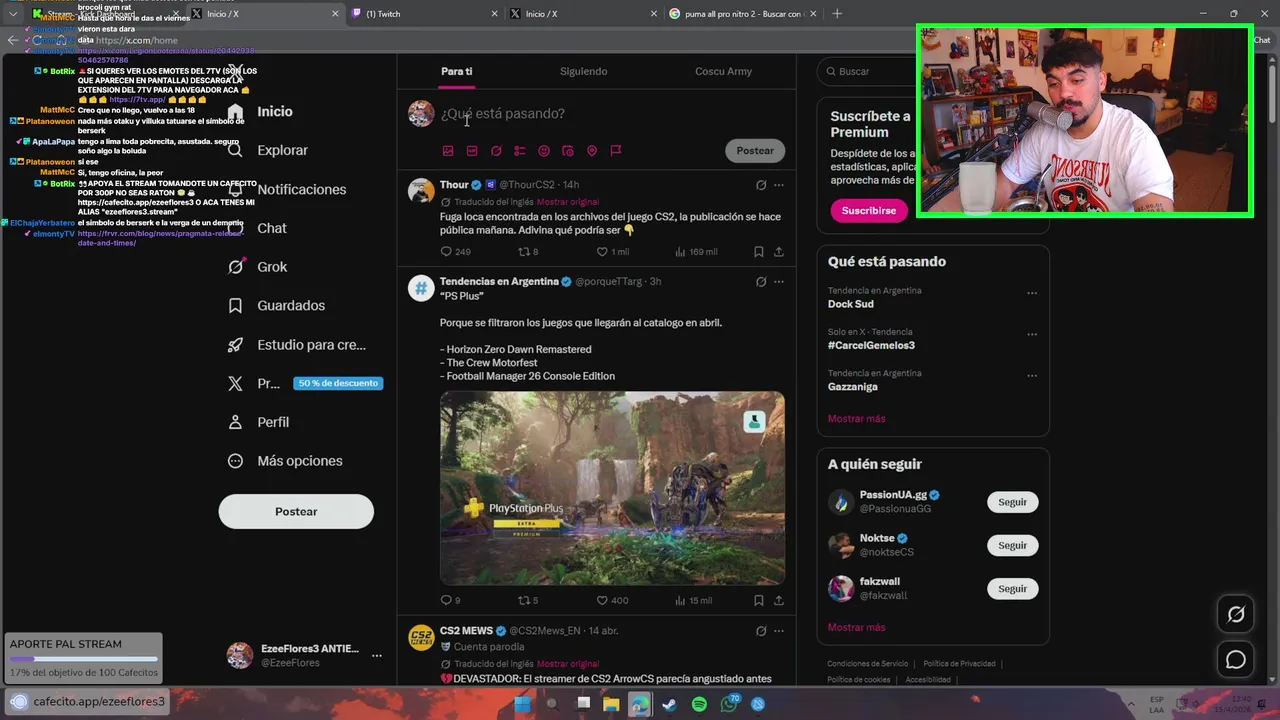Add a photo to the new post
Viewport: 1280px width, 720px height.
[448, 151]
